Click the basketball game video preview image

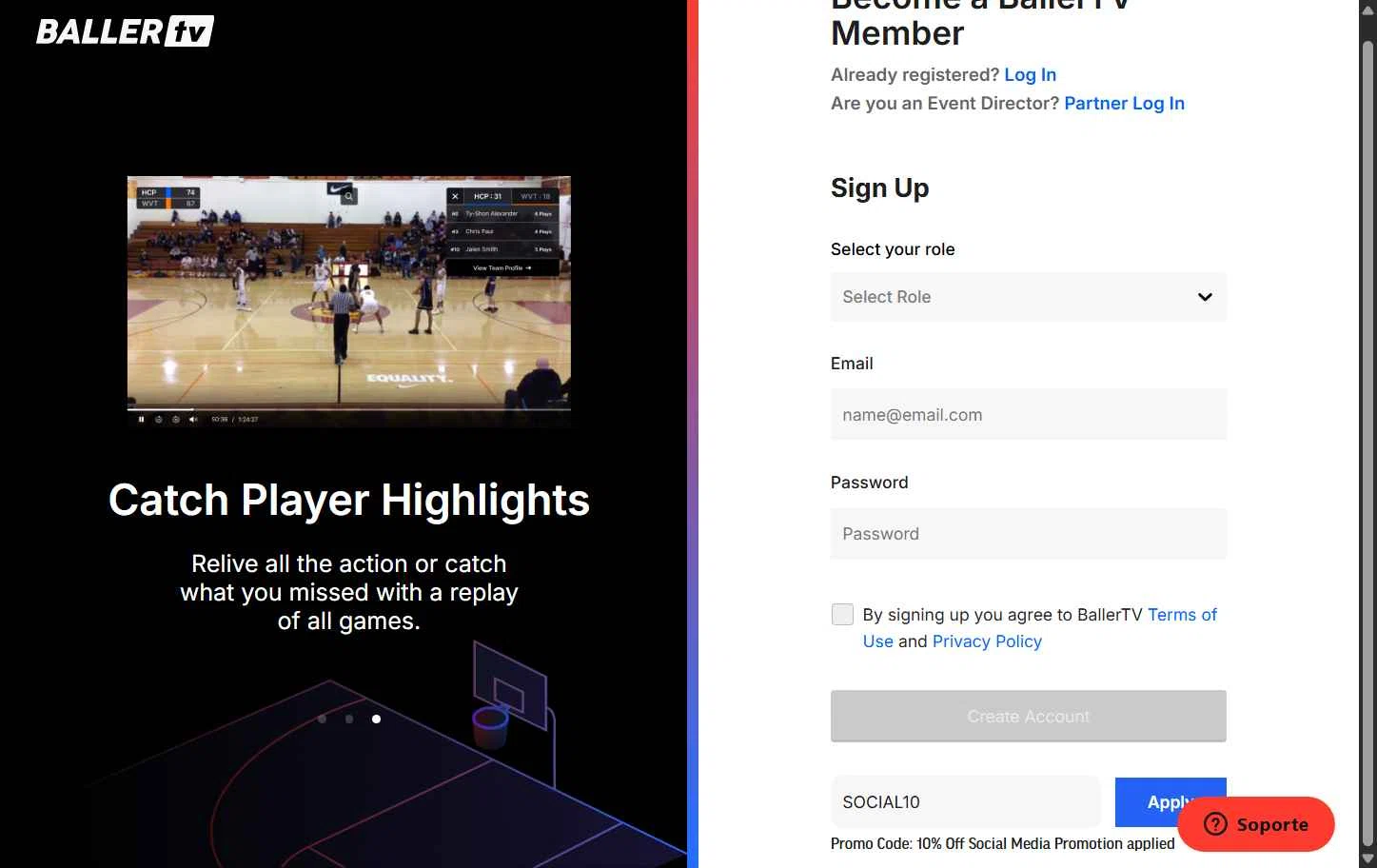[x=349, y=301]
